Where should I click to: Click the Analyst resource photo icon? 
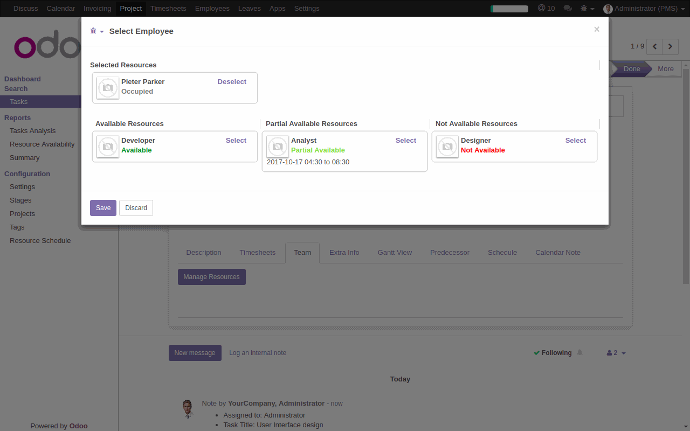[278, 147]
